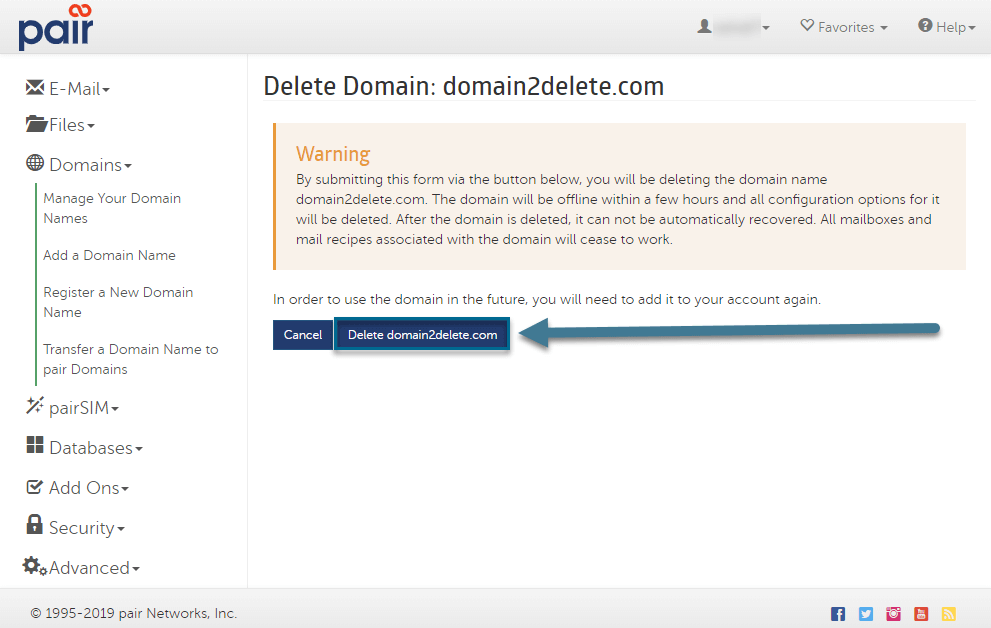
Task: Open the YouTube footer icon
Action: (921, 614)
